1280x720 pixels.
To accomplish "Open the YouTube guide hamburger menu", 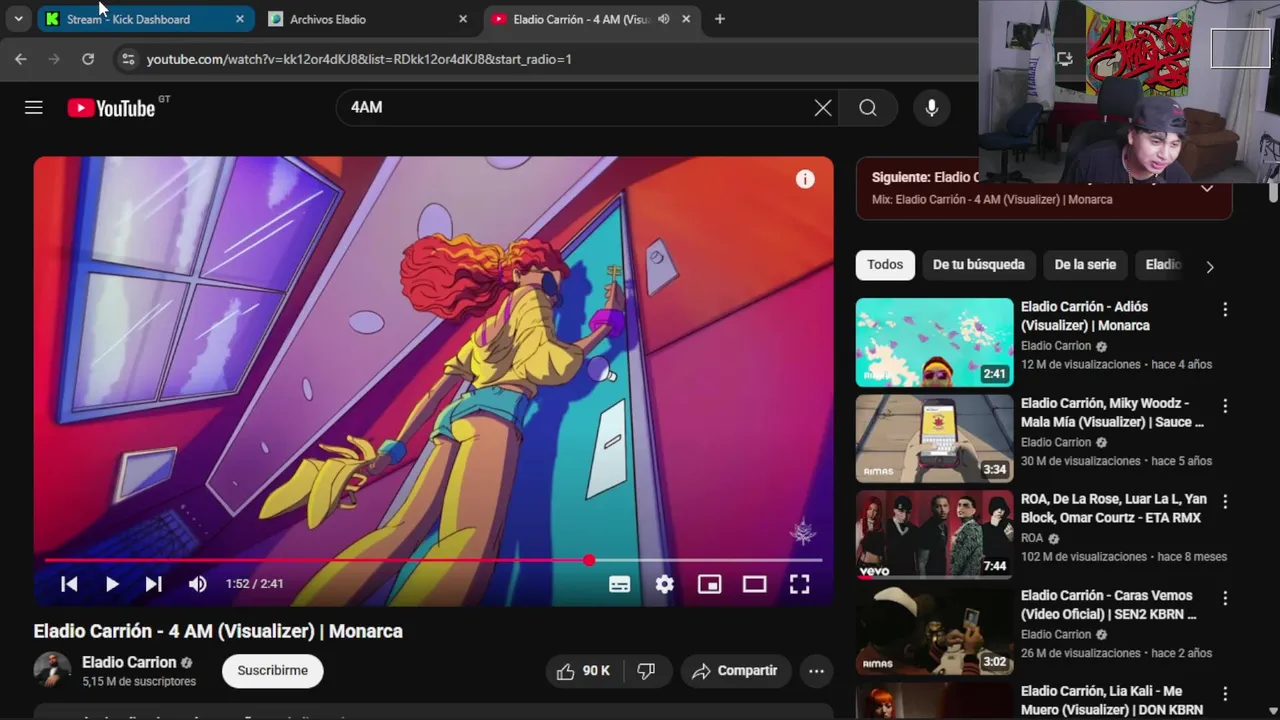I will (x=34, y=108).
